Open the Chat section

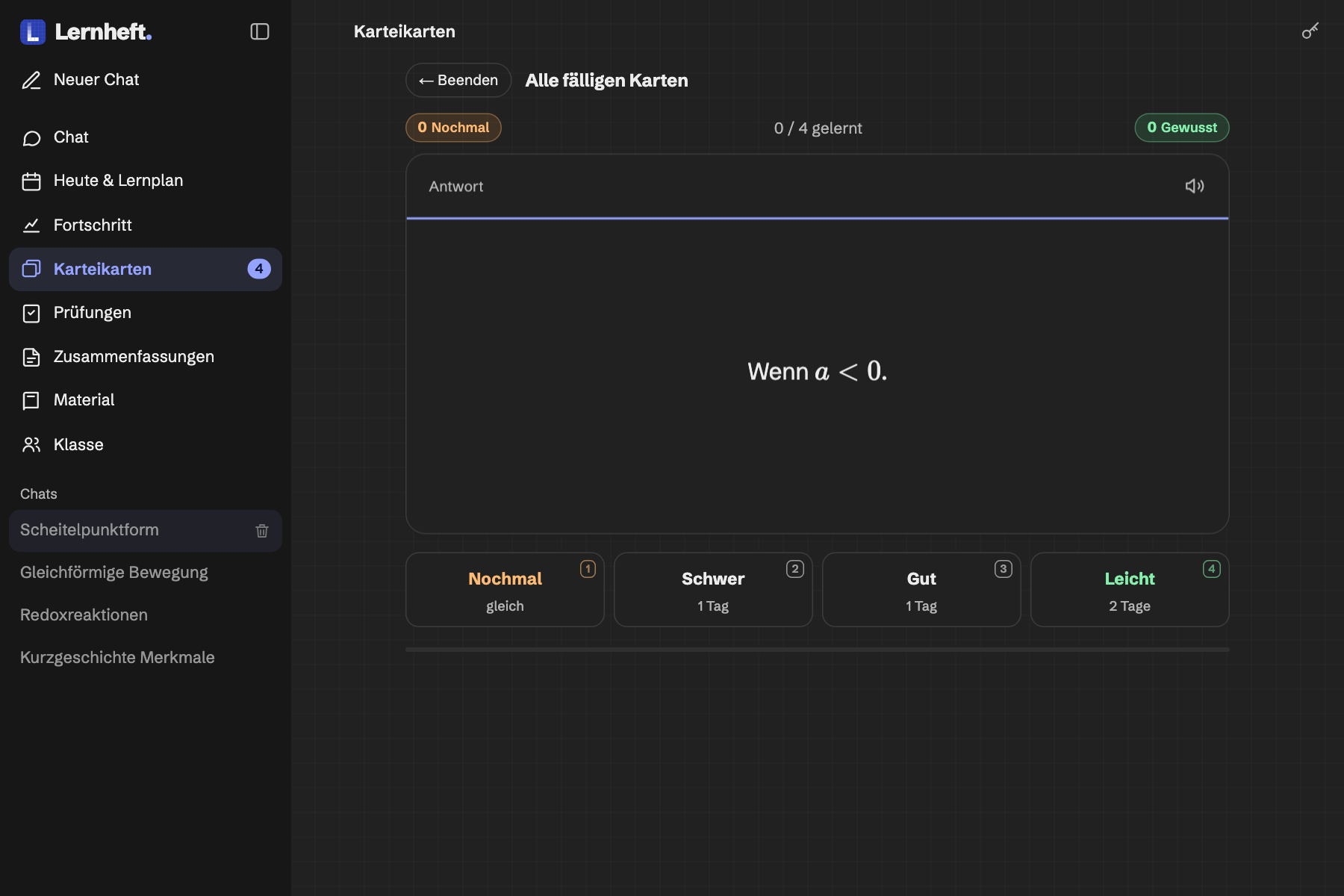[x=146, y=137]
